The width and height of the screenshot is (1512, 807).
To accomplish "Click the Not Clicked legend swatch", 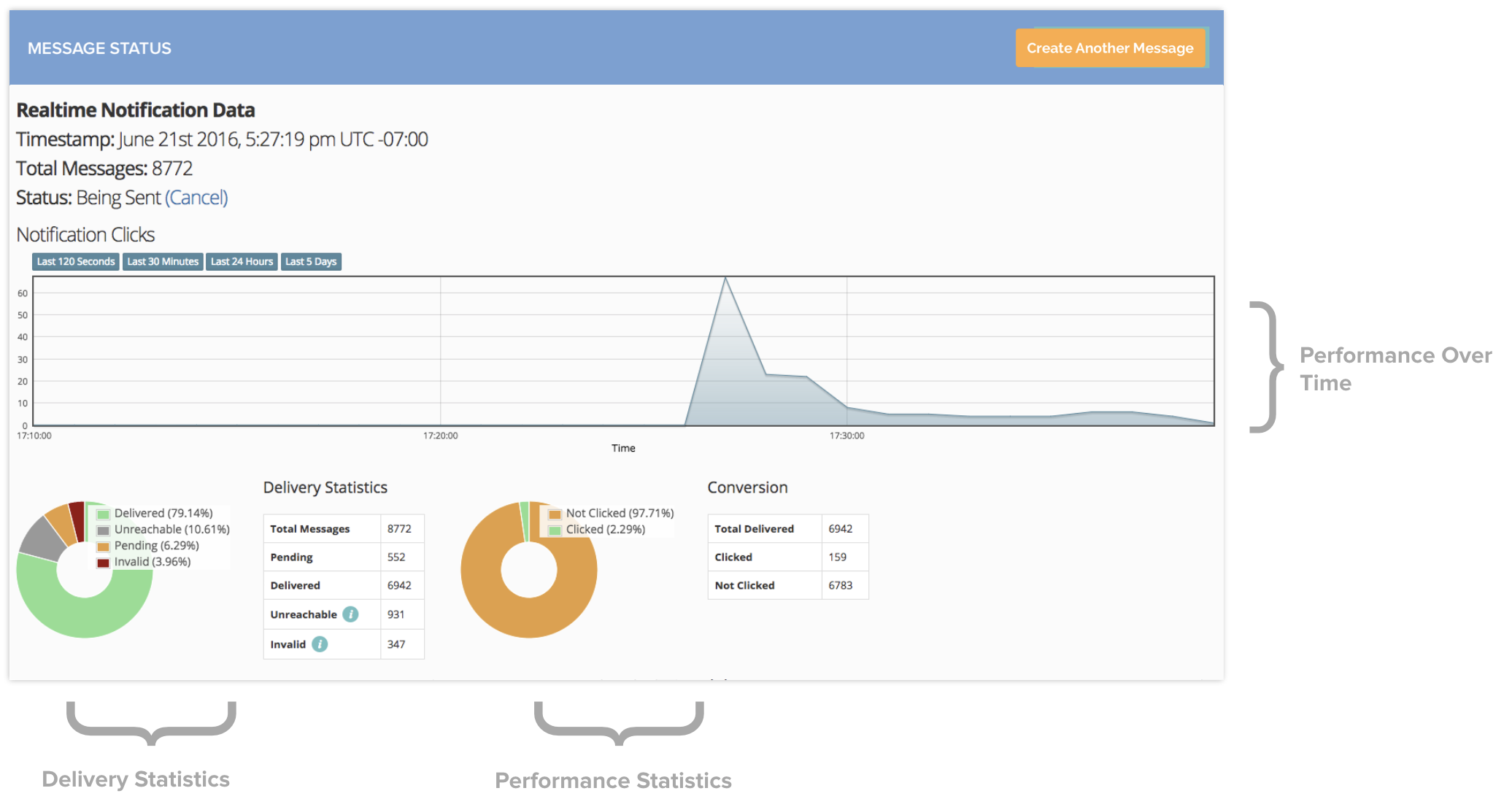I will tap(555, 514).
